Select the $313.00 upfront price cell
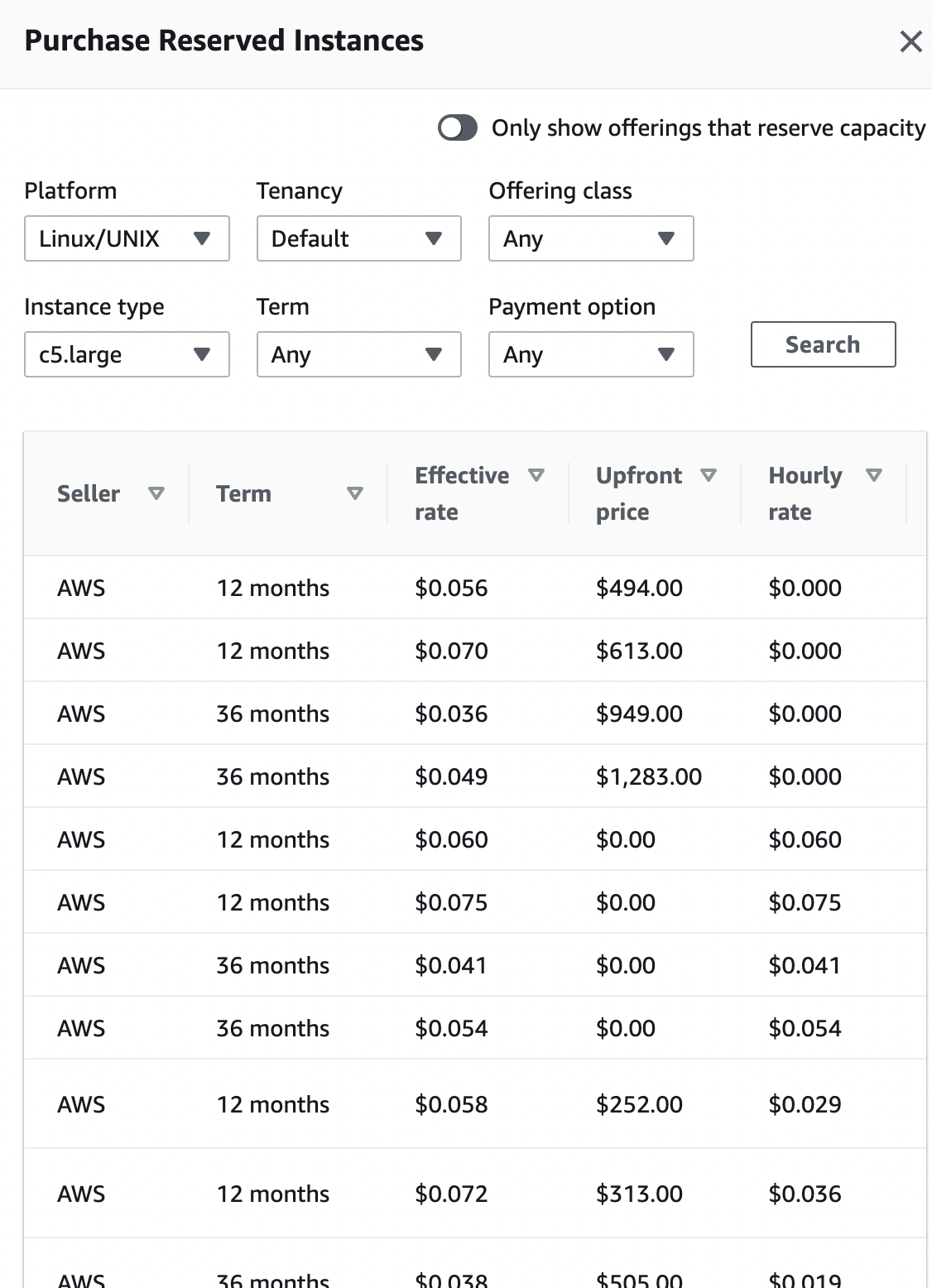 [639, 1194]
